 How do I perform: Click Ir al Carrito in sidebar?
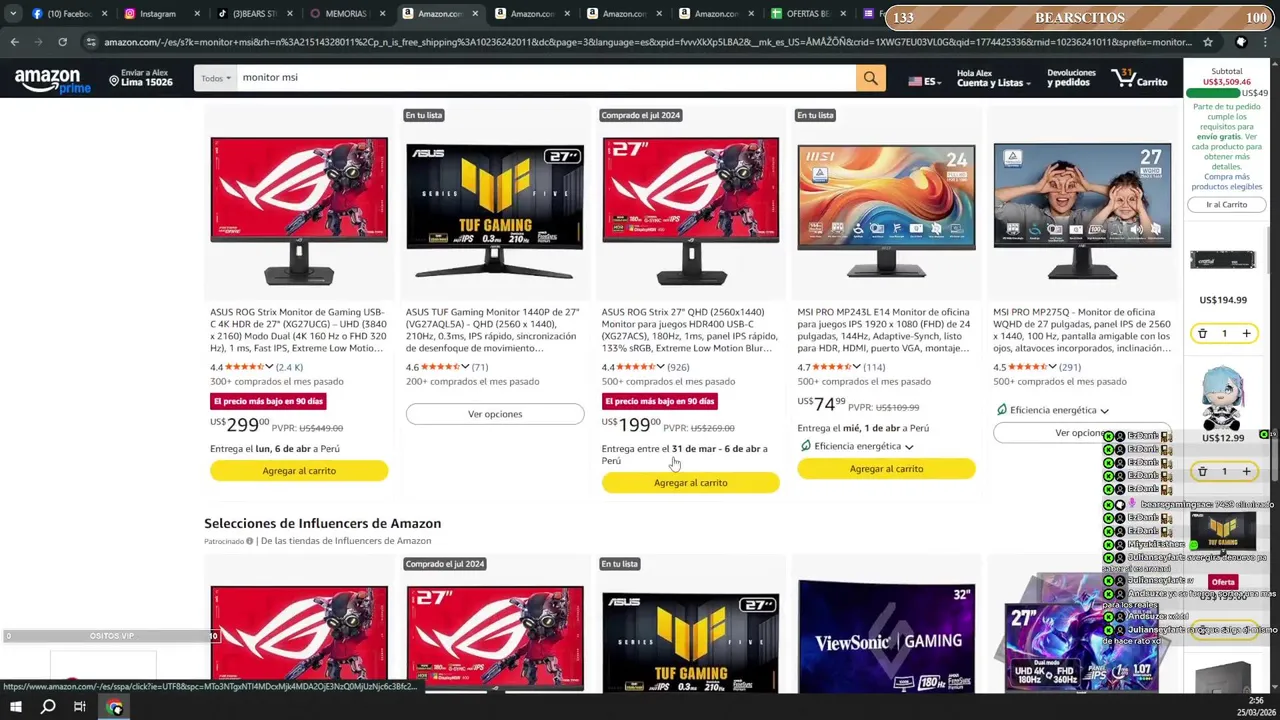click(1226, 204)
